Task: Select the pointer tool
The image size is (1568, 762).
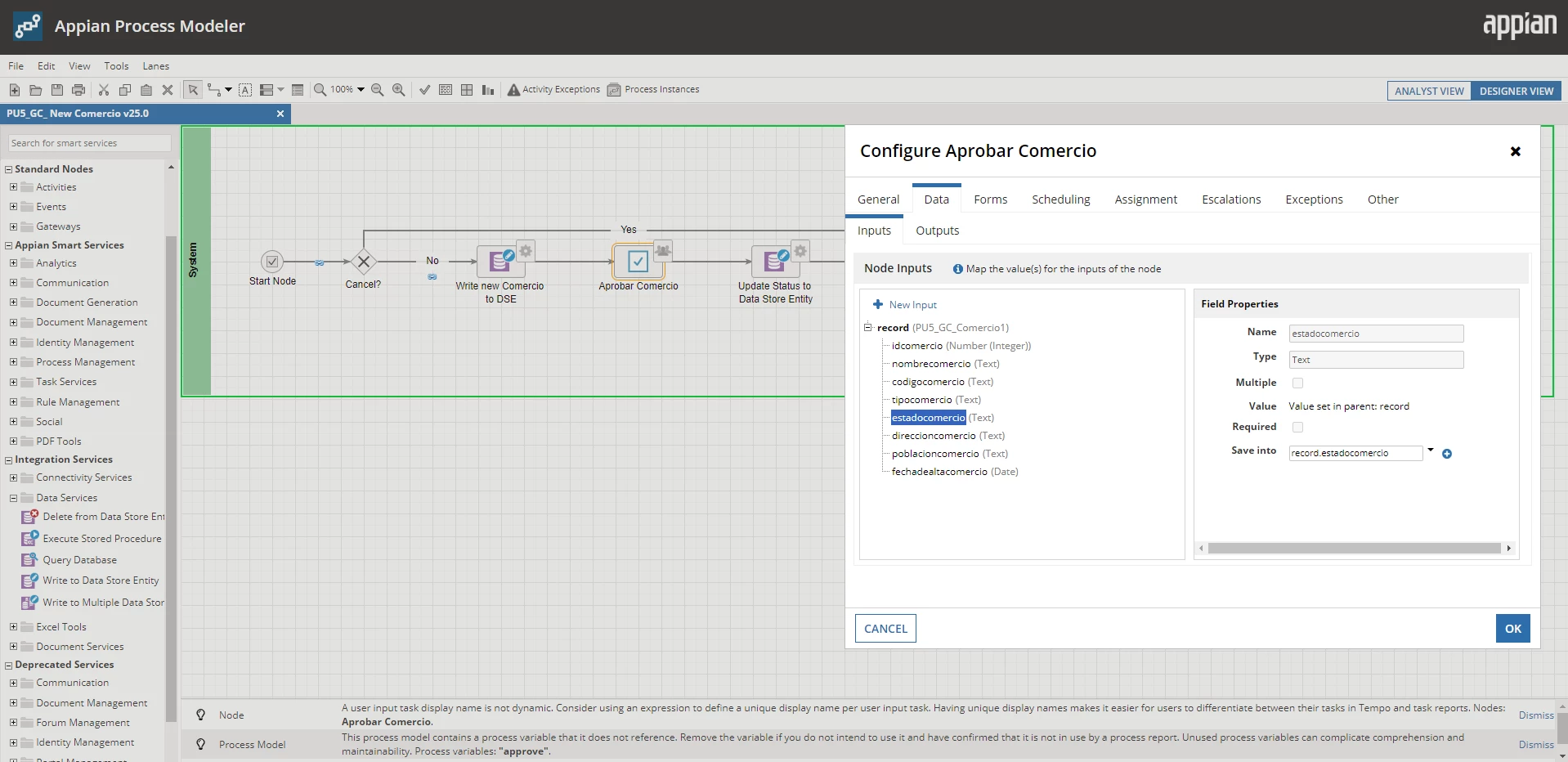Action: tap(193, 90)
